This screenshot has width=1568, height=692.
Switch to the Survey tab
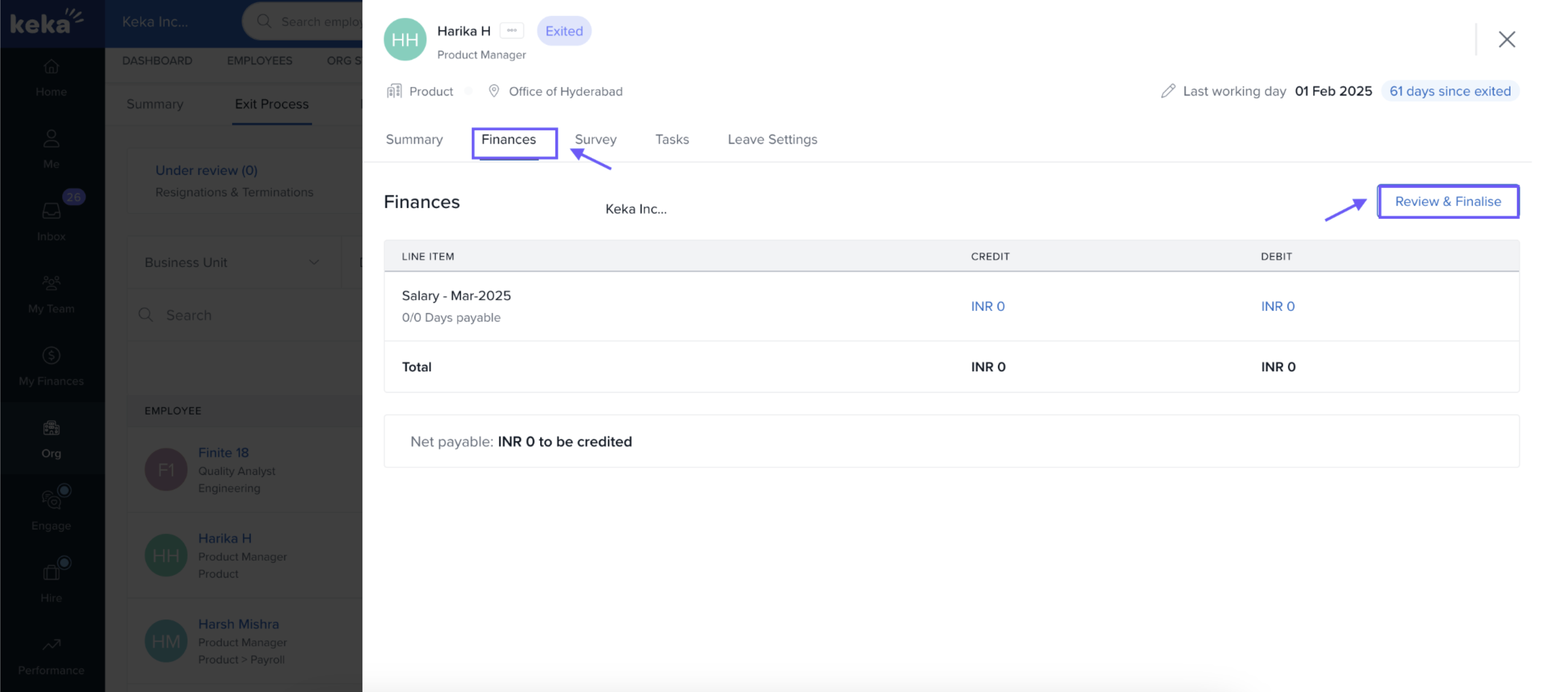(596, 139)
